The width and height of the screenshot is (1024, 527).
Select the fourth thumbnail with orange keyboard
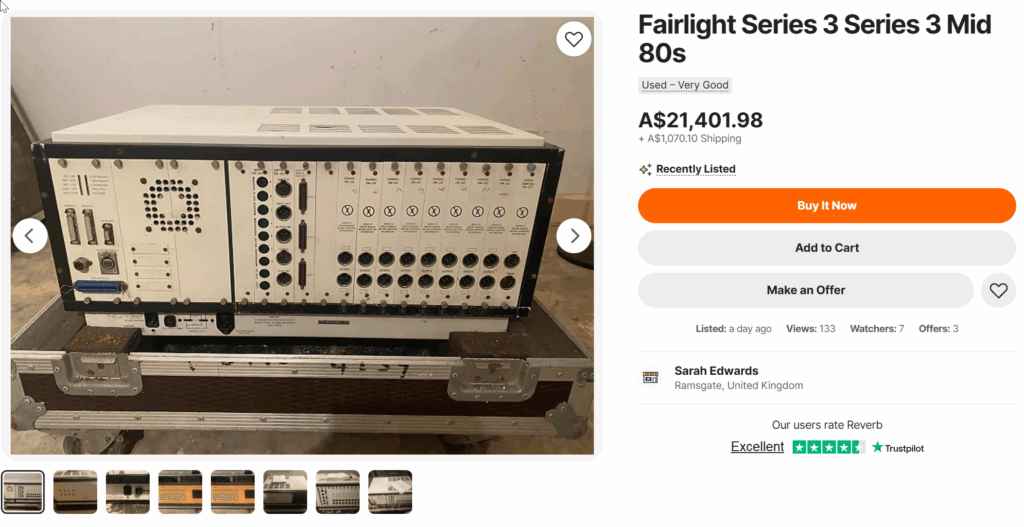tap(180, 491)
